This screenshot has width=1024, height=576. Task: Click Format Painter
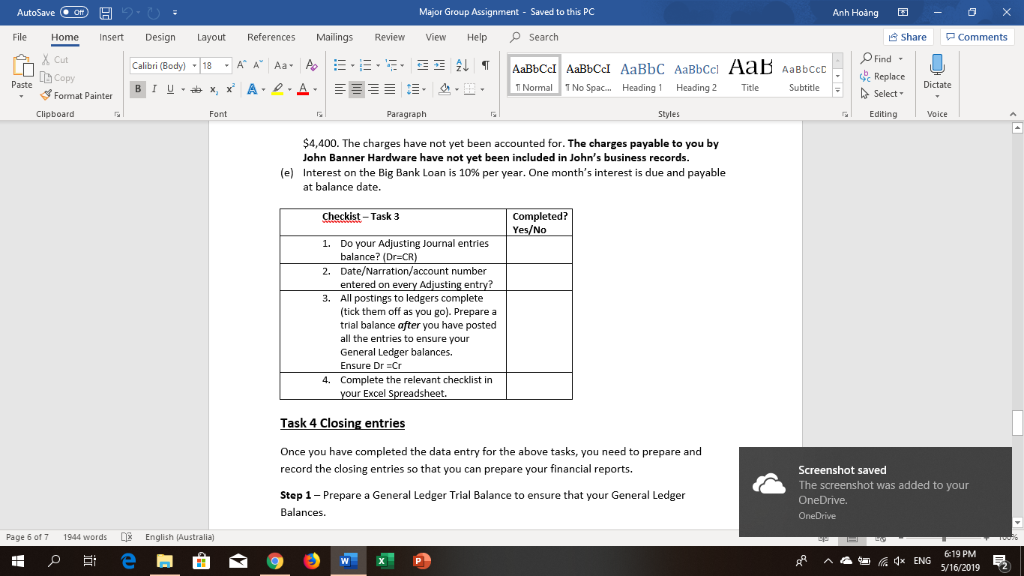tap(76, 95)
